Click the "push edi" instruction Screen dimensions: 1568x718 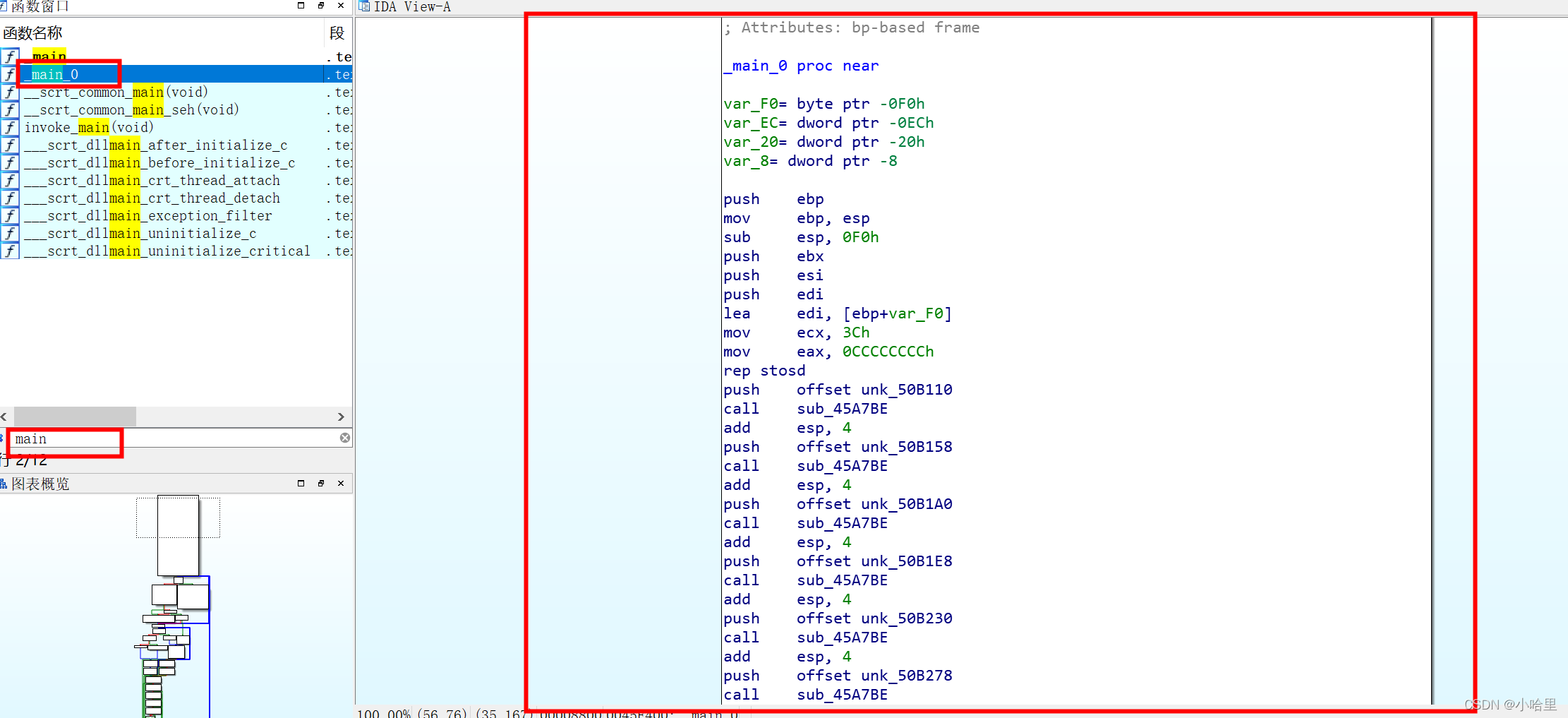(773, 294)
